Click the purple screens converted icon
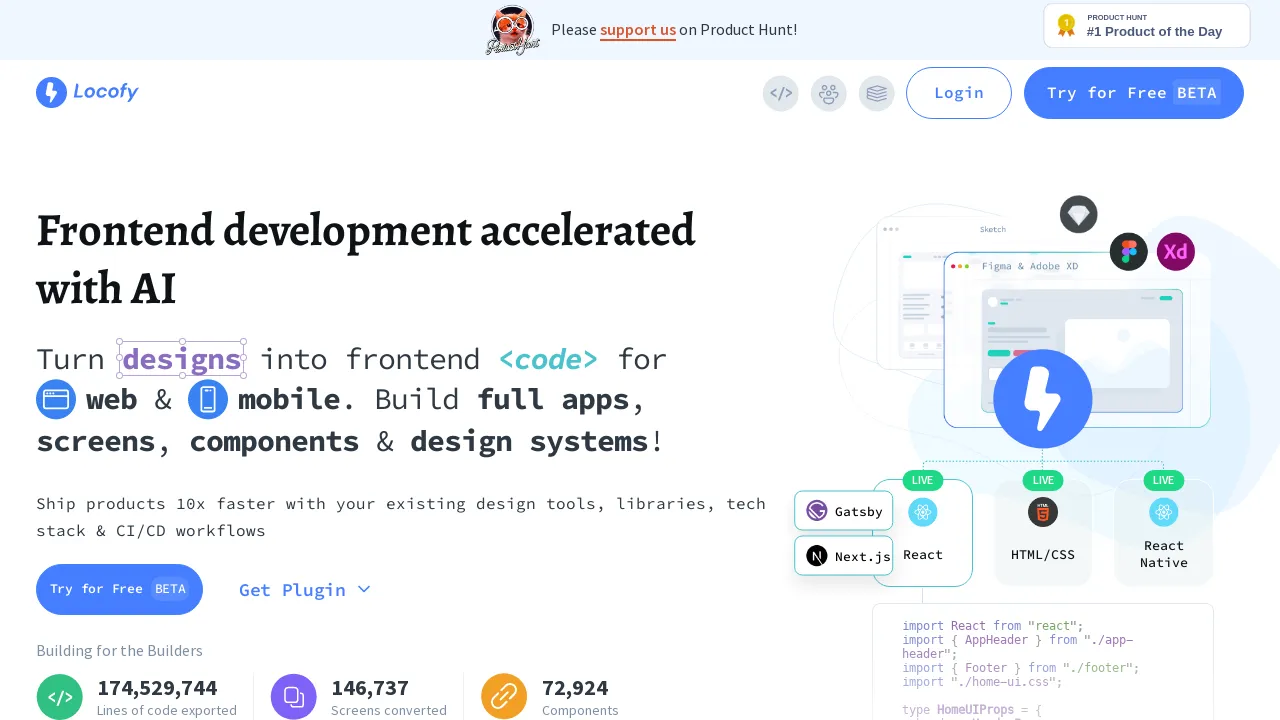 pyautogui.click(x=294, y=697)
